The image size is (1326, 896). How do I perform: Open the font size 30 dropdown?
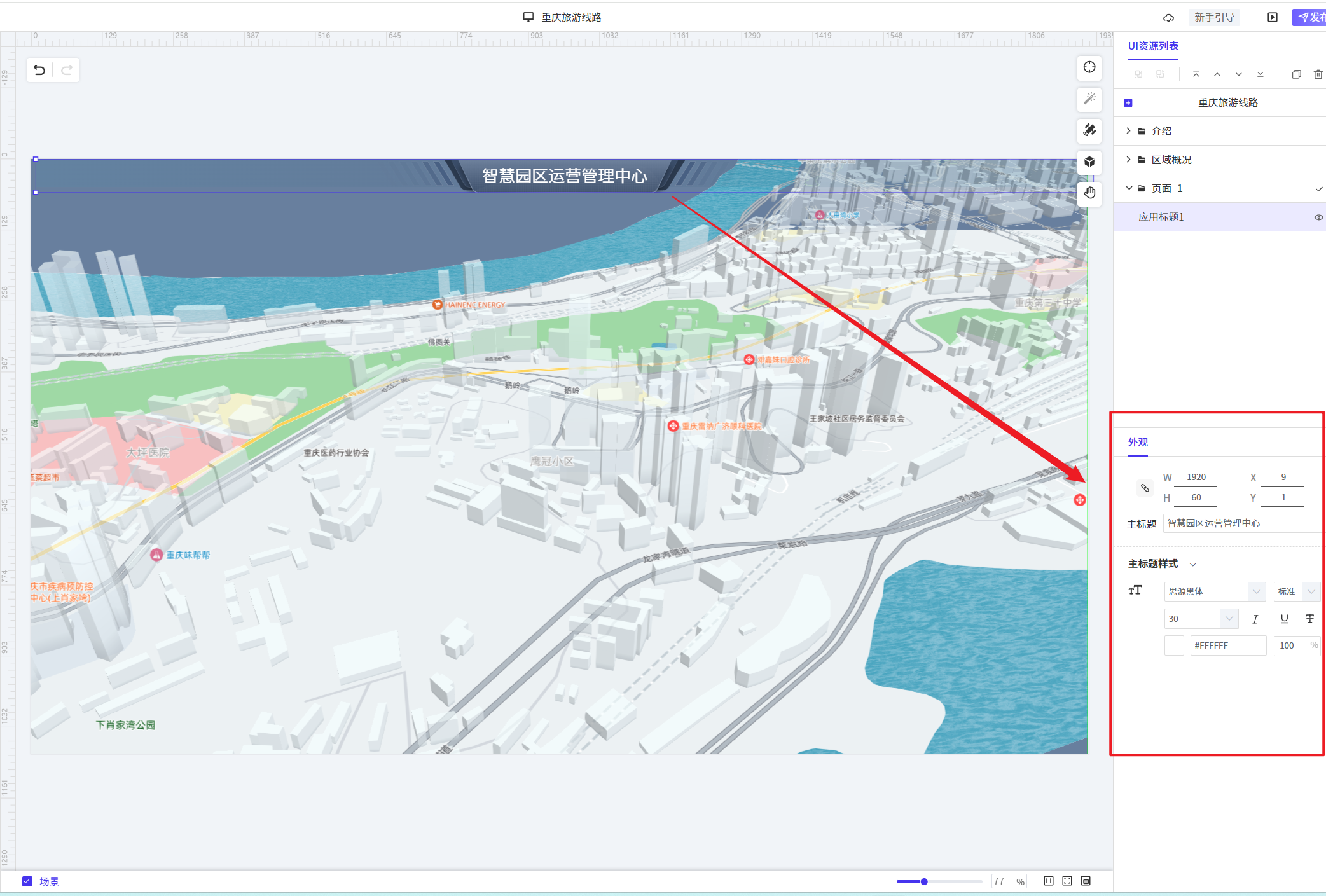[x=1201, y=619]
